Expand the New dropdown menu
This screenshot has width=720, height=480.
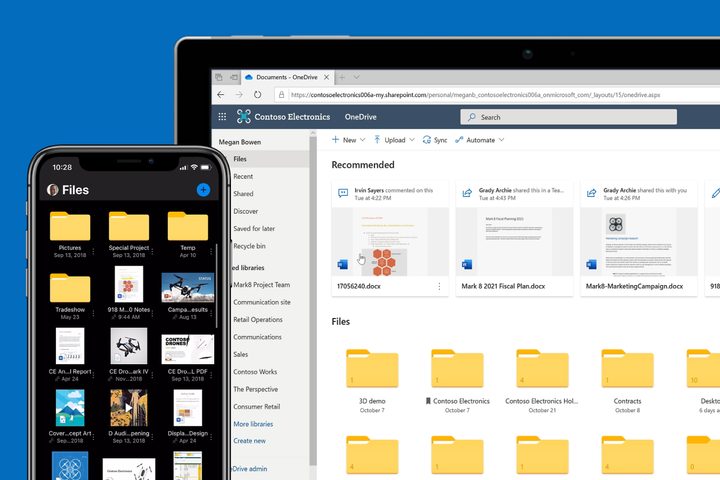click(349, 140)
